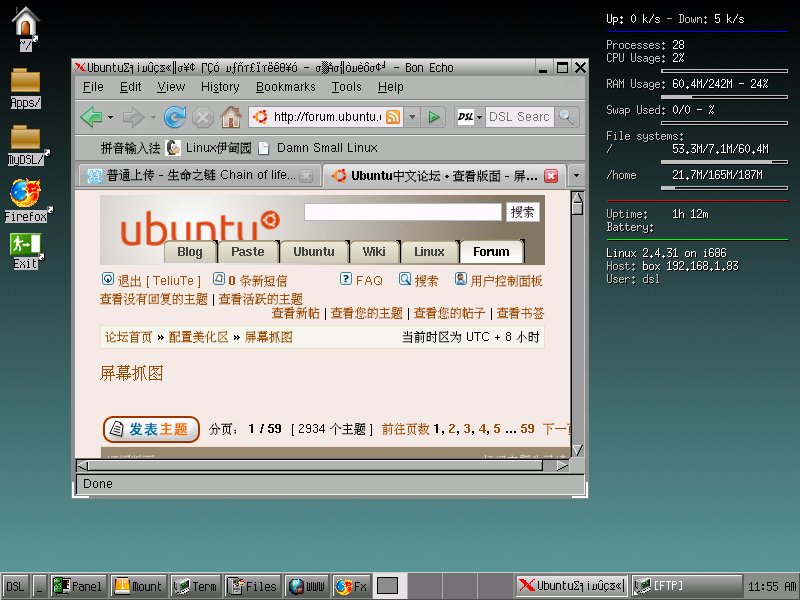Click the 退出 [ TeliuTe ] logout link
800x600 pixels.
point(151,281)
